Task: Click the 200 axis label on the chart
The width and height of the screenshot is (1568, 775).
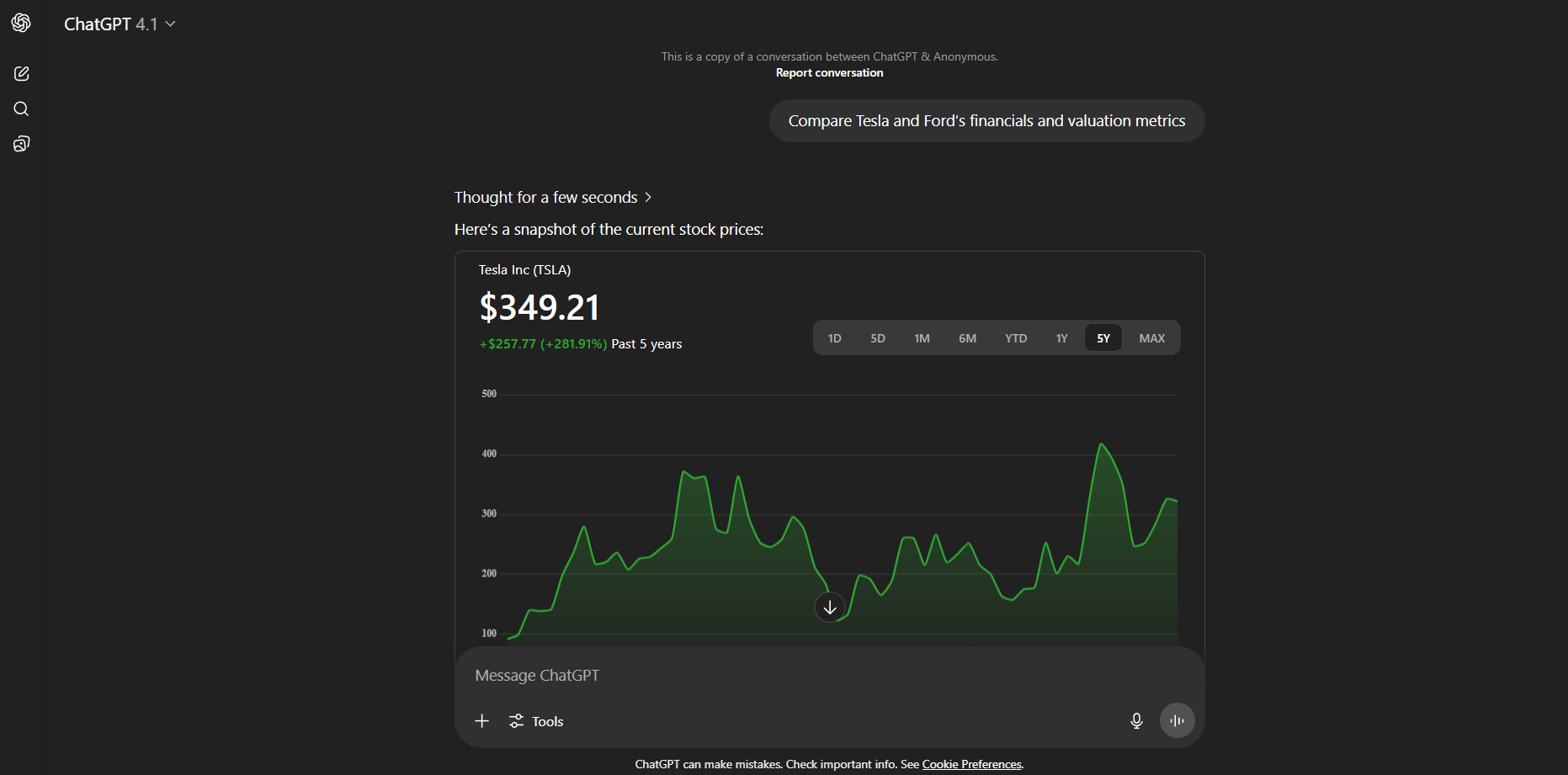Action: [x=489, y=573]
